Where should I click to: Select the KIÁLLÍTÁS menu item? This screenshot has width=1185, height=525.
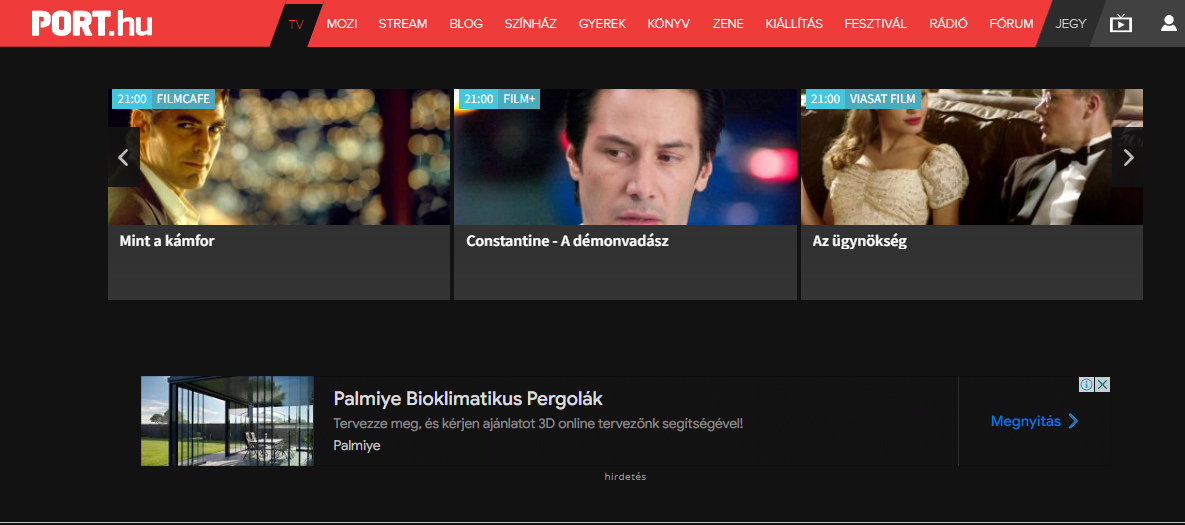click(x=794, y=23)
